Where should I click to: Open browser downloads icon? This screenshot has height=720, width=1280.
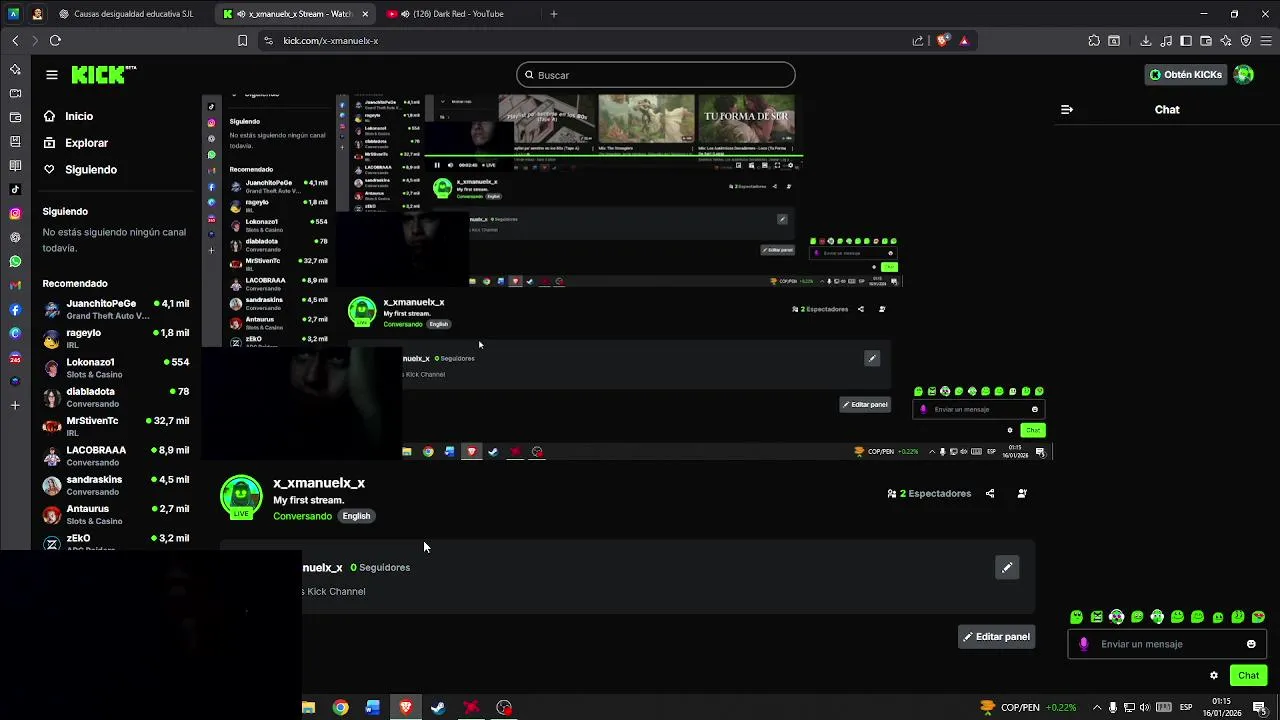pos(1145,41)
